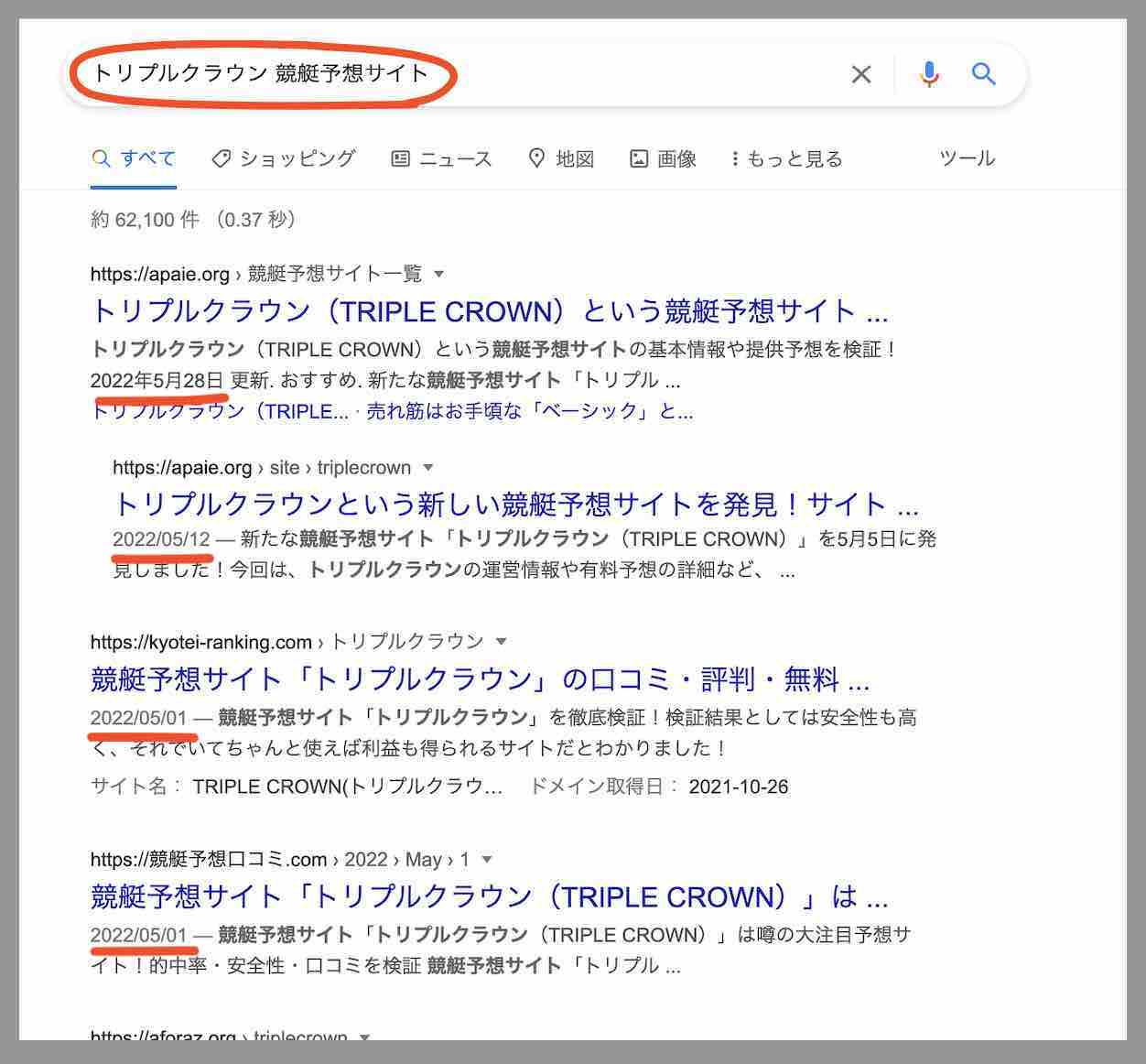Viewport: 1146px width, 1064px height.
Task: Expand the 競艇予想口コミ.com breadcrumb chevron
Action: pos(486,859)
